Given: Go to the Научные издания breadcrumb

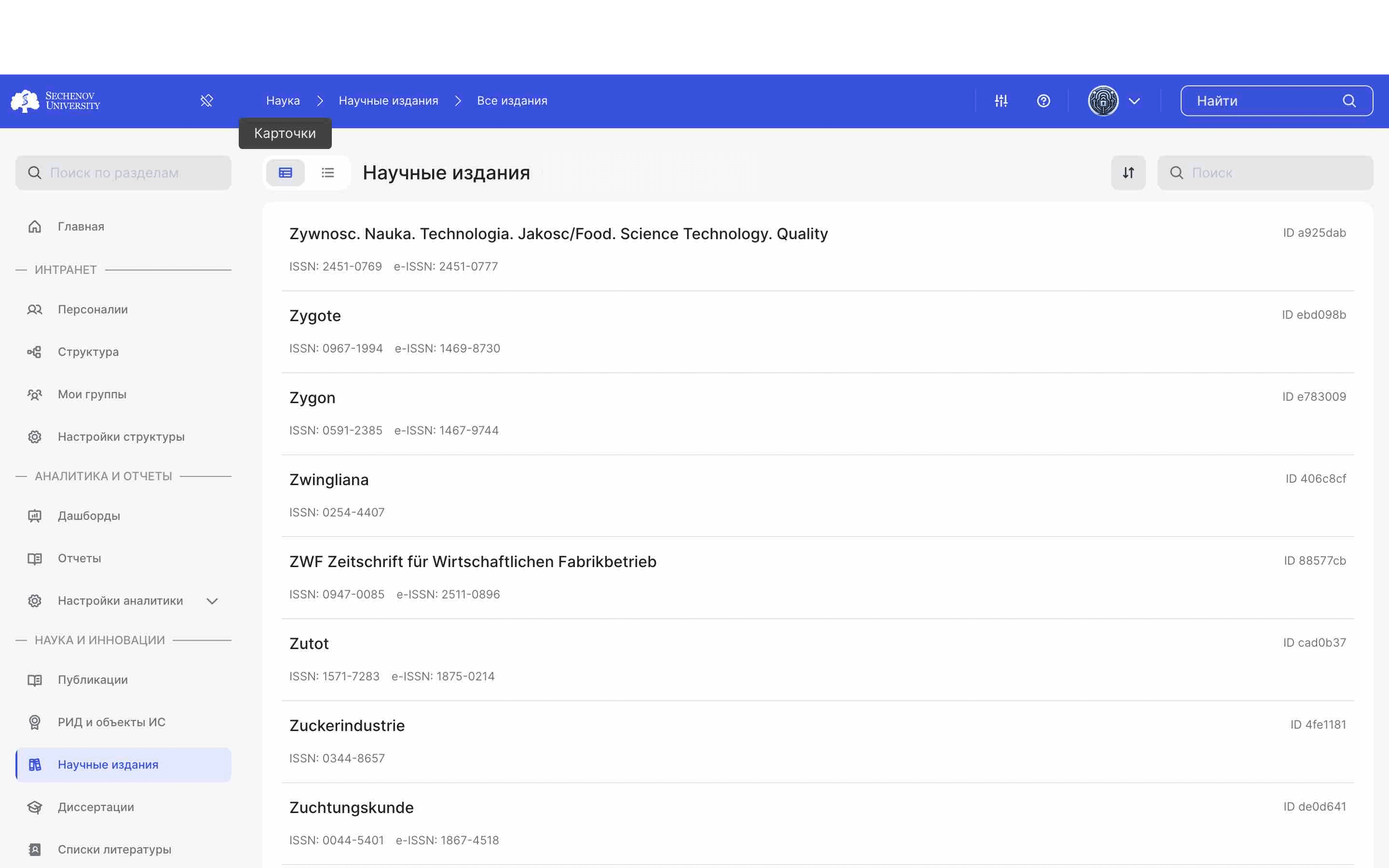Looking at the screenshot, I should (x=389, y=101).
